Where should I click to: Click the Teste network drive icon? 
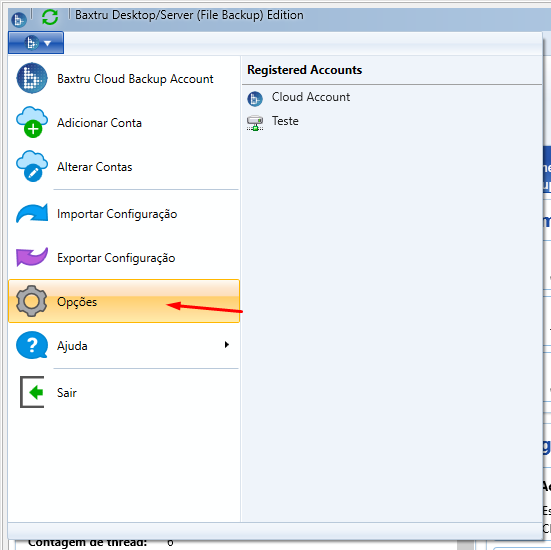point(255,123)
